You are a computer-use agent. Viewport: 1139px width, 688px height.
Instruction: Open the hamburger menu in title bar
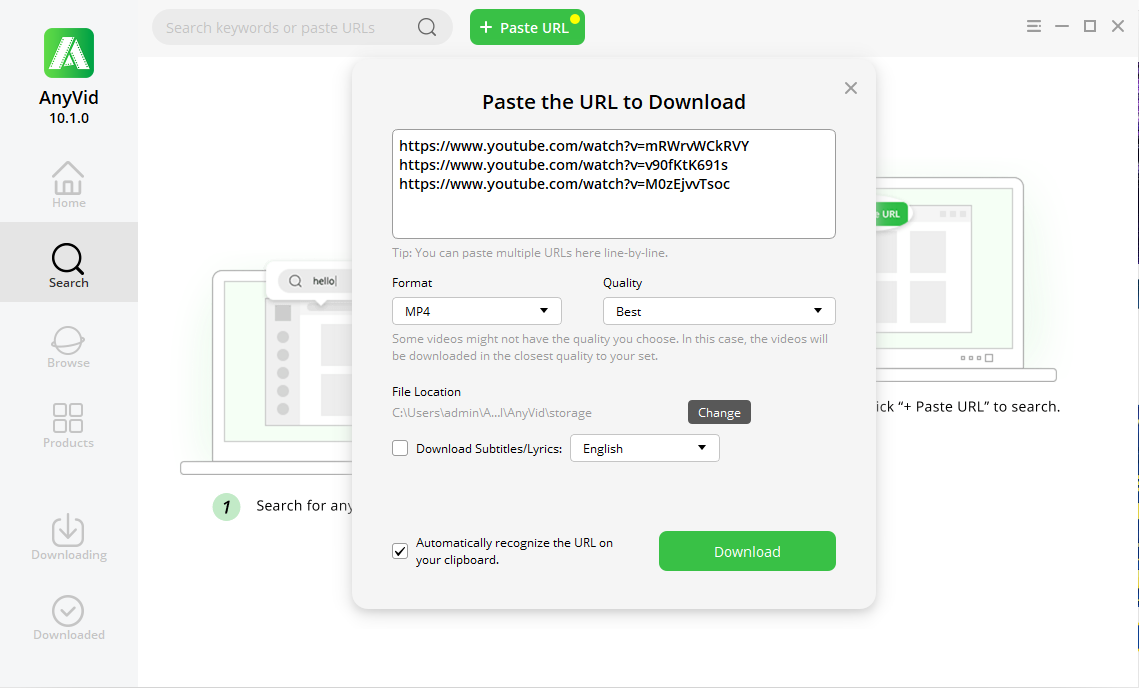(1034, 26)
